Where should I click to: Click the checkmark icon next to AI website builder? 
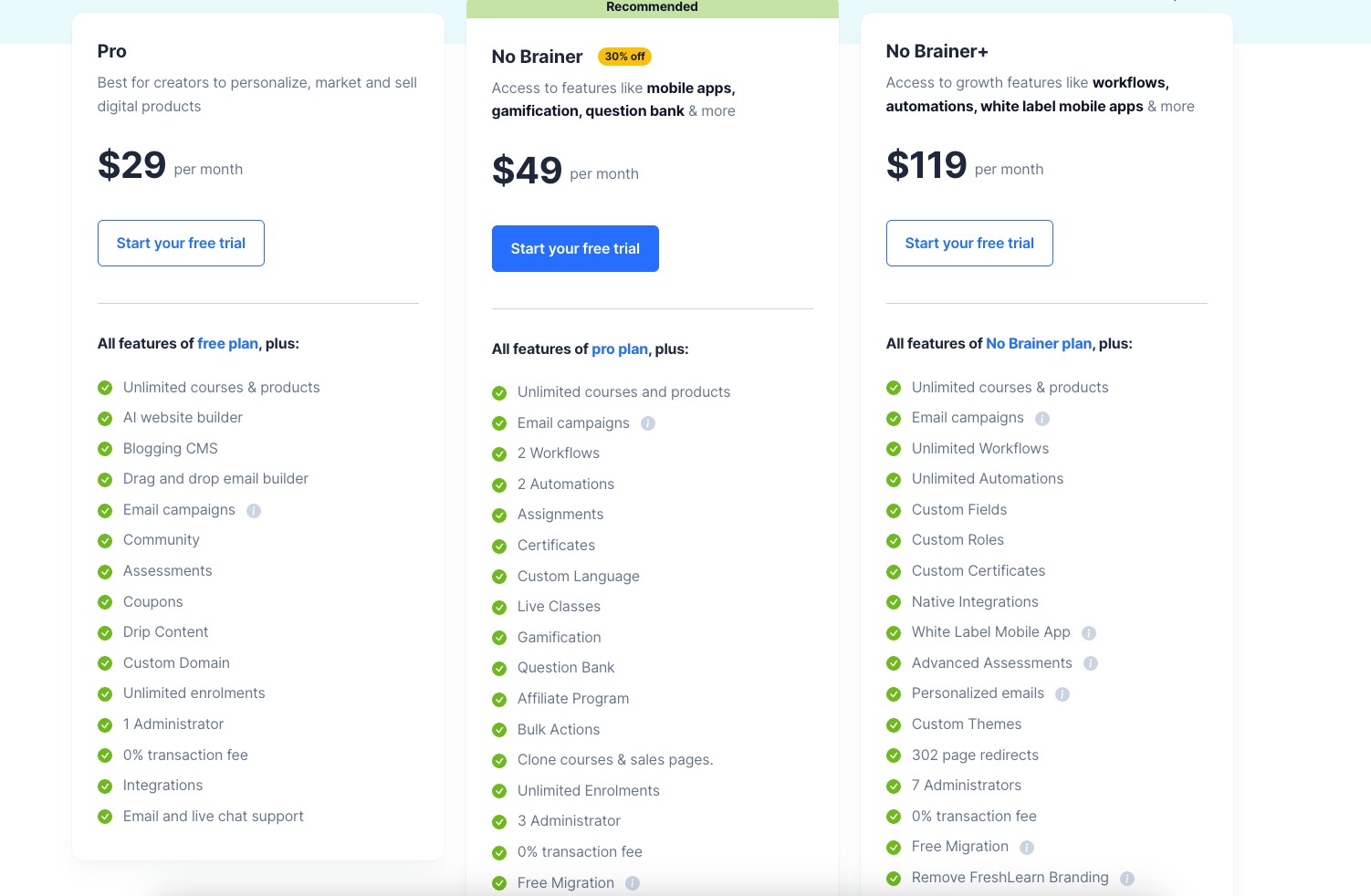[106, 419]
